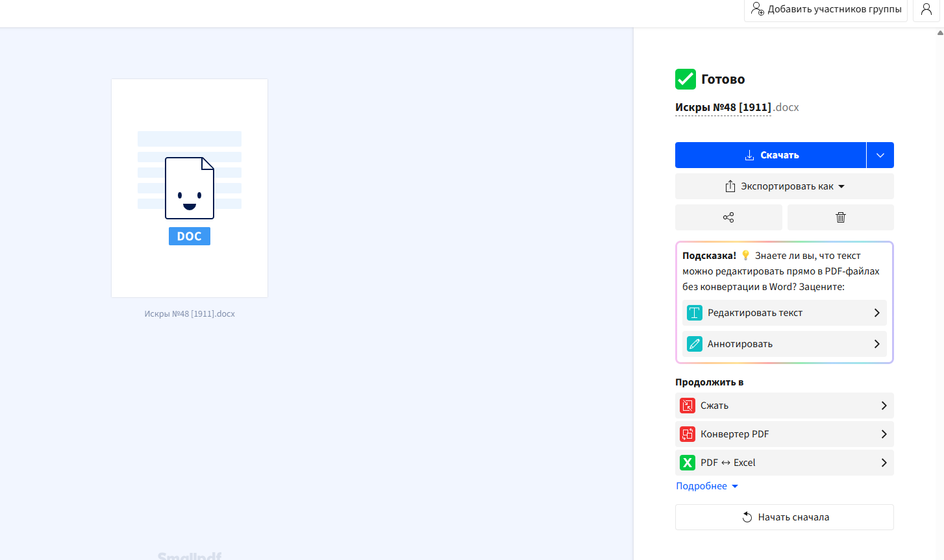Viewport: 944px width, 560px height.
Task: Click the user profile icon at top right
Action: (926, 10)
